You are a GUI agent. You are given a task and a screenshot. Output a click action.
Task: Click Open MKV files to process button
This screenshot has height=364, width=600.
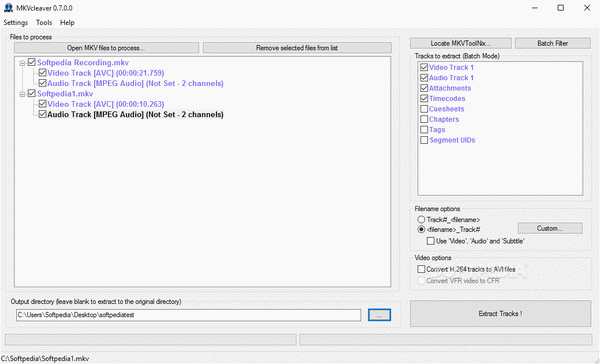(x=106, y=48)
